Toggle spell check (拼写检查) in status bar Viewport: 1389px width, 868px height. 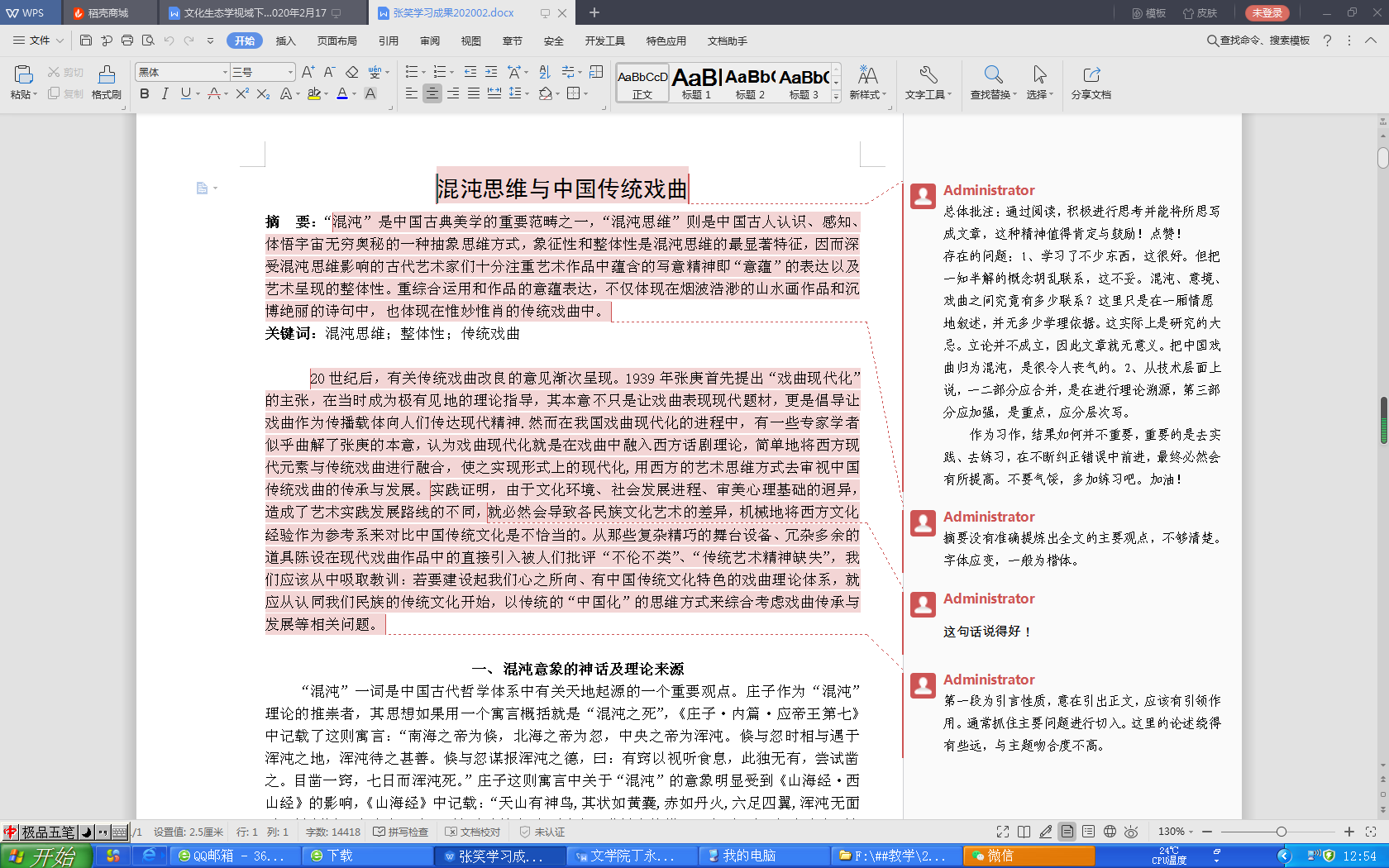point(401,832)
